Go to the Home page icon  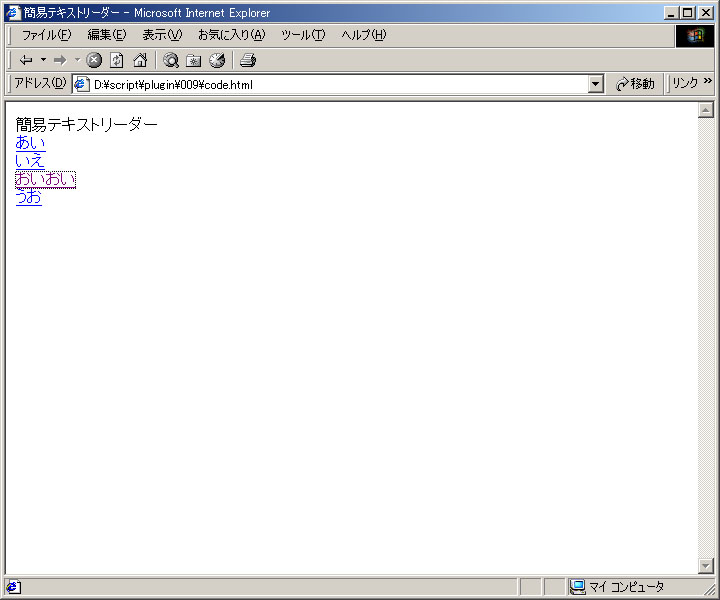(140, 60)
